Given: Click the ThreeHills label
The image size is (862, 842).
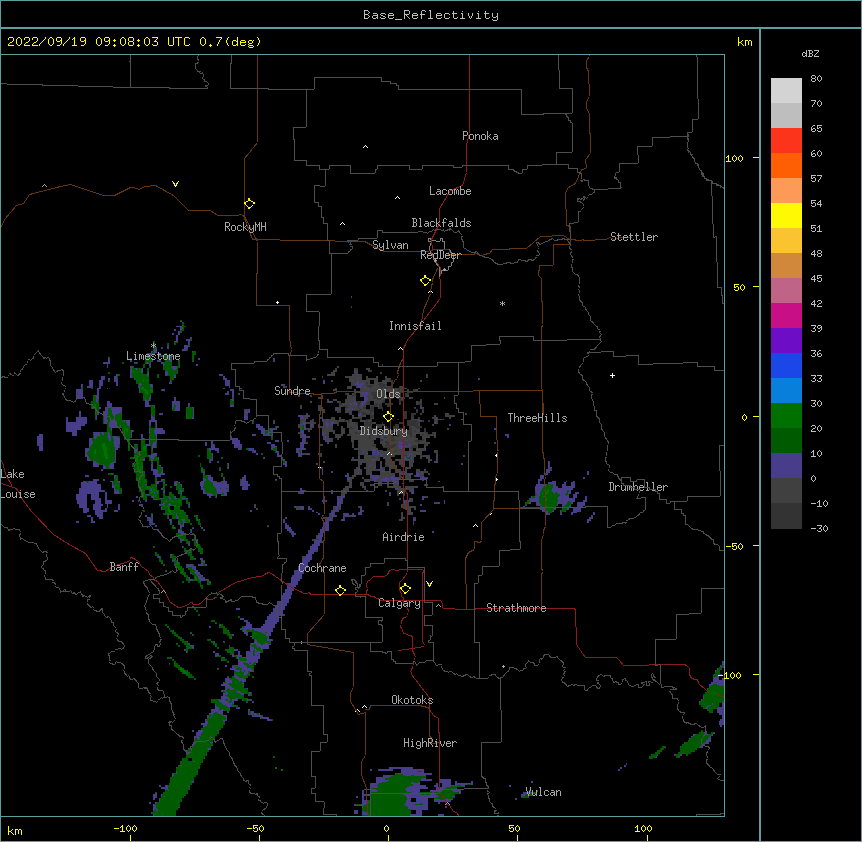Looking at the screenshot, I should 537,418.
